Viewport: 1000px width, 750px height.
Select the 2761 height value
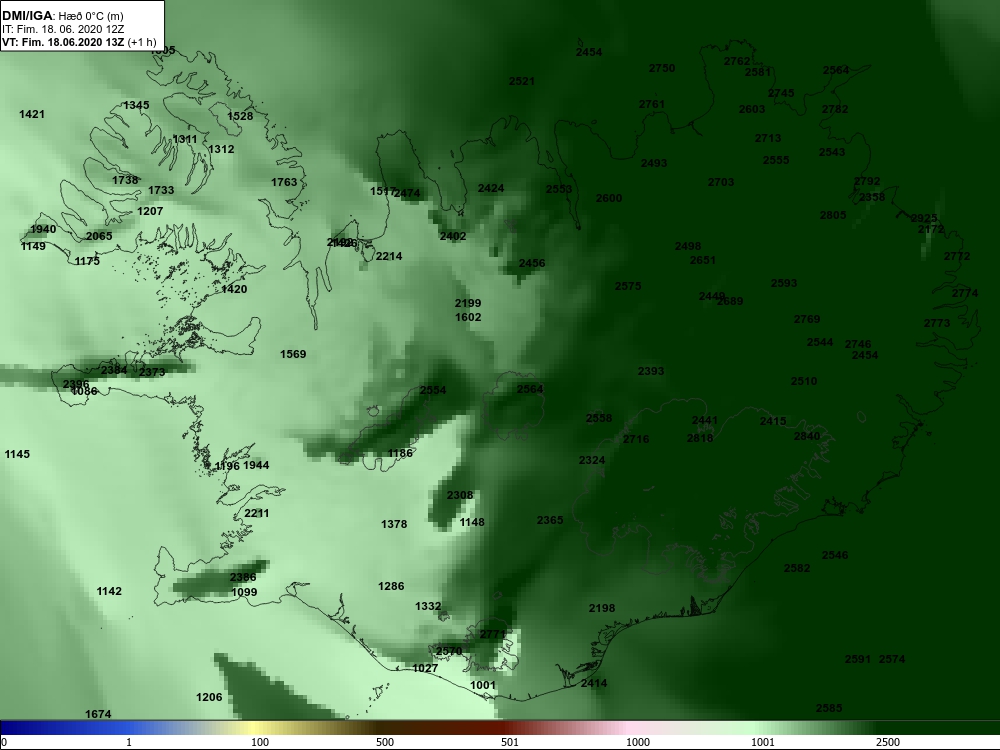(652, 105)
